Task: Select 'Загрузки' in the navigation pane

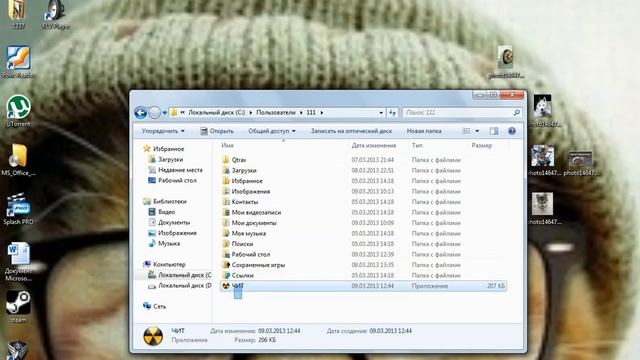Action: click(170, 160)
